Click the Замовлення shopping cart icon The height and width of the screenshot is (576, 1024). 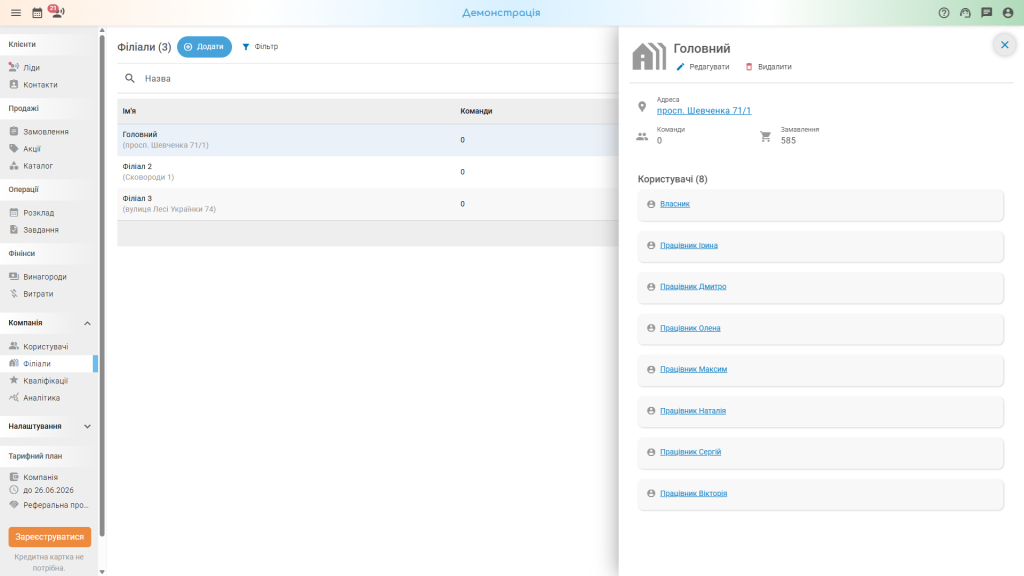[x=765, y=136]
